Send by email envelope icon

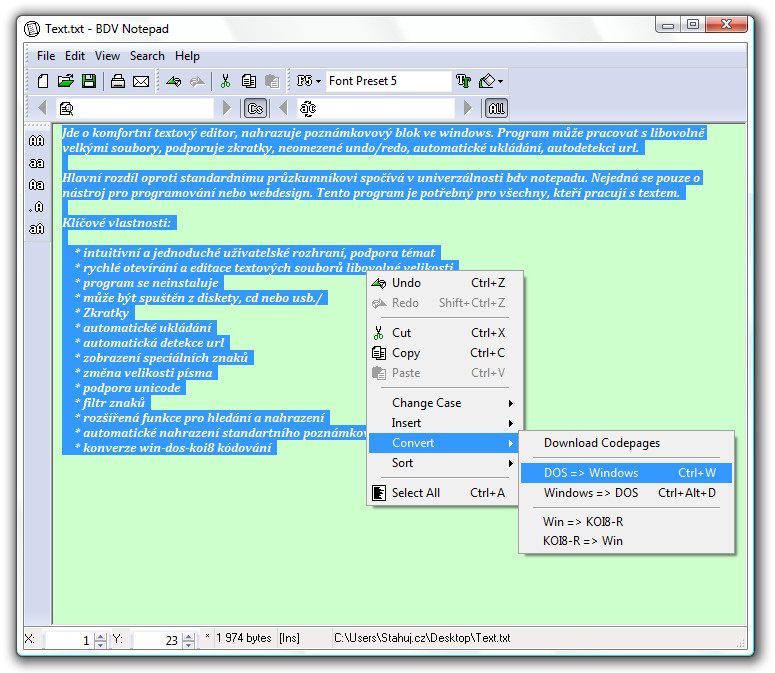pyautogui.click(x=141, y=81)
